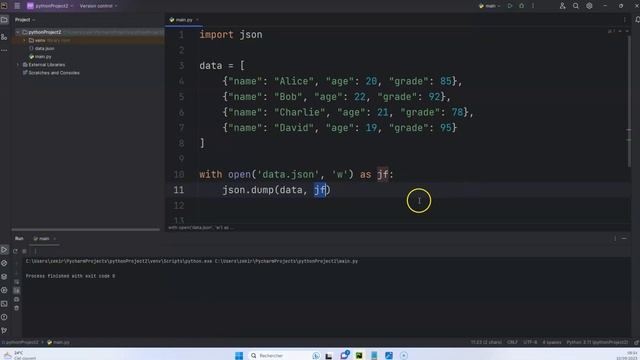The image size is (640, 360).
Task: Open the Project tool window folder icon
Action: [x=4, y=20]
